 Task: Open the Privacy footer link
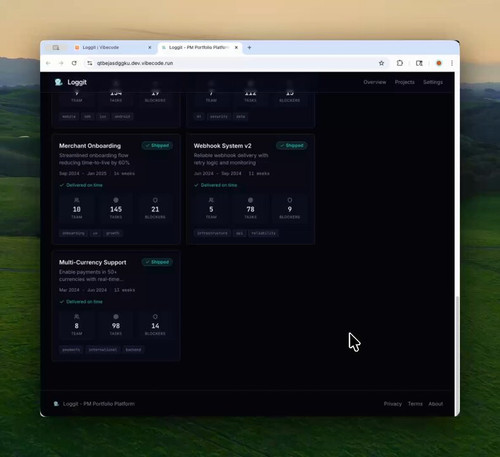pos(393,404)
